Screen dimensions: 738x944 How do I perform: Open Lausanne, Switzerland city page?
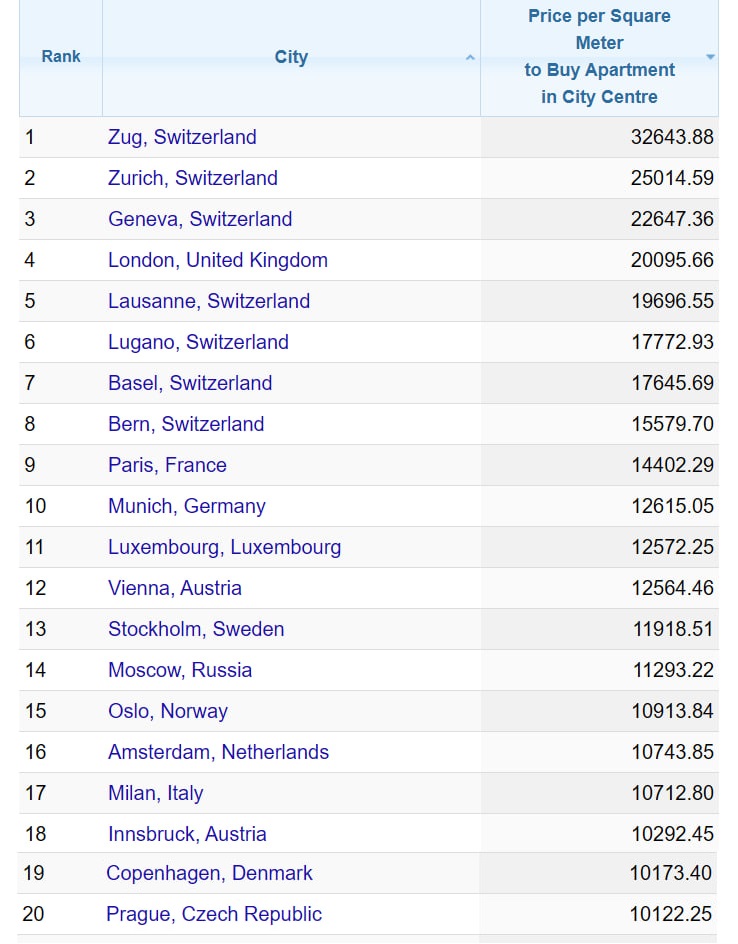(209, 301)
